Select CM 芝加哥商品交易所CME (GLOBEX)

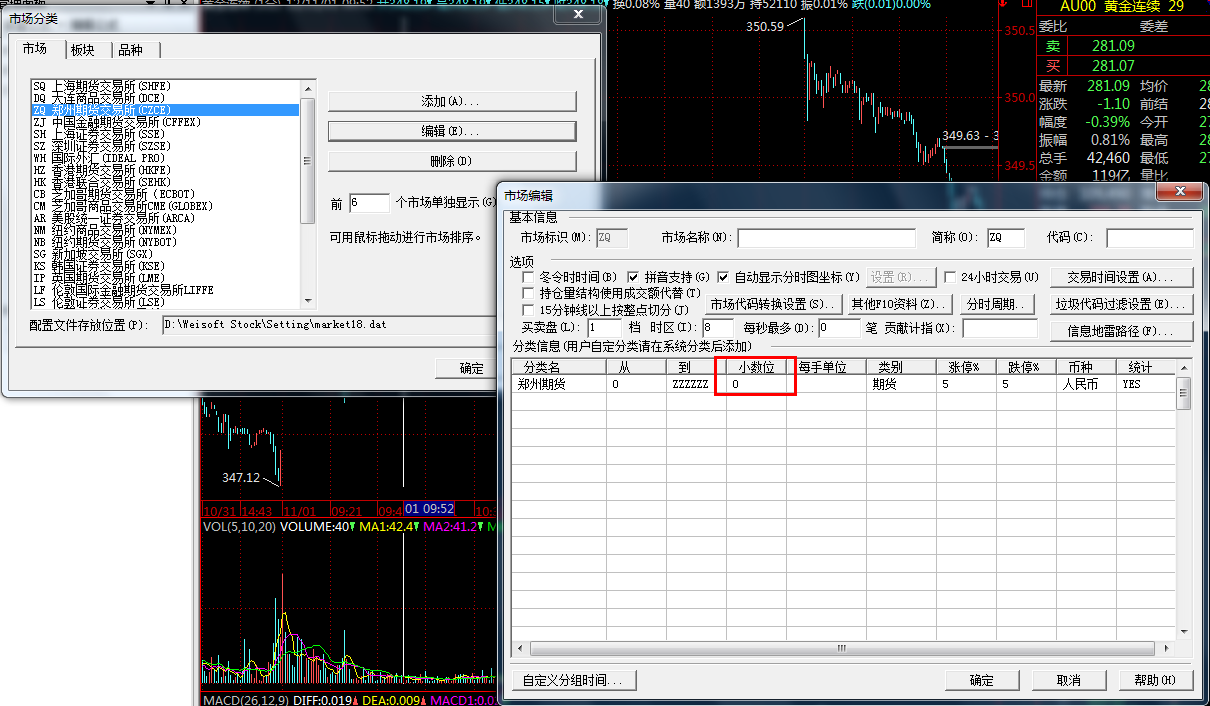(165, 206)
